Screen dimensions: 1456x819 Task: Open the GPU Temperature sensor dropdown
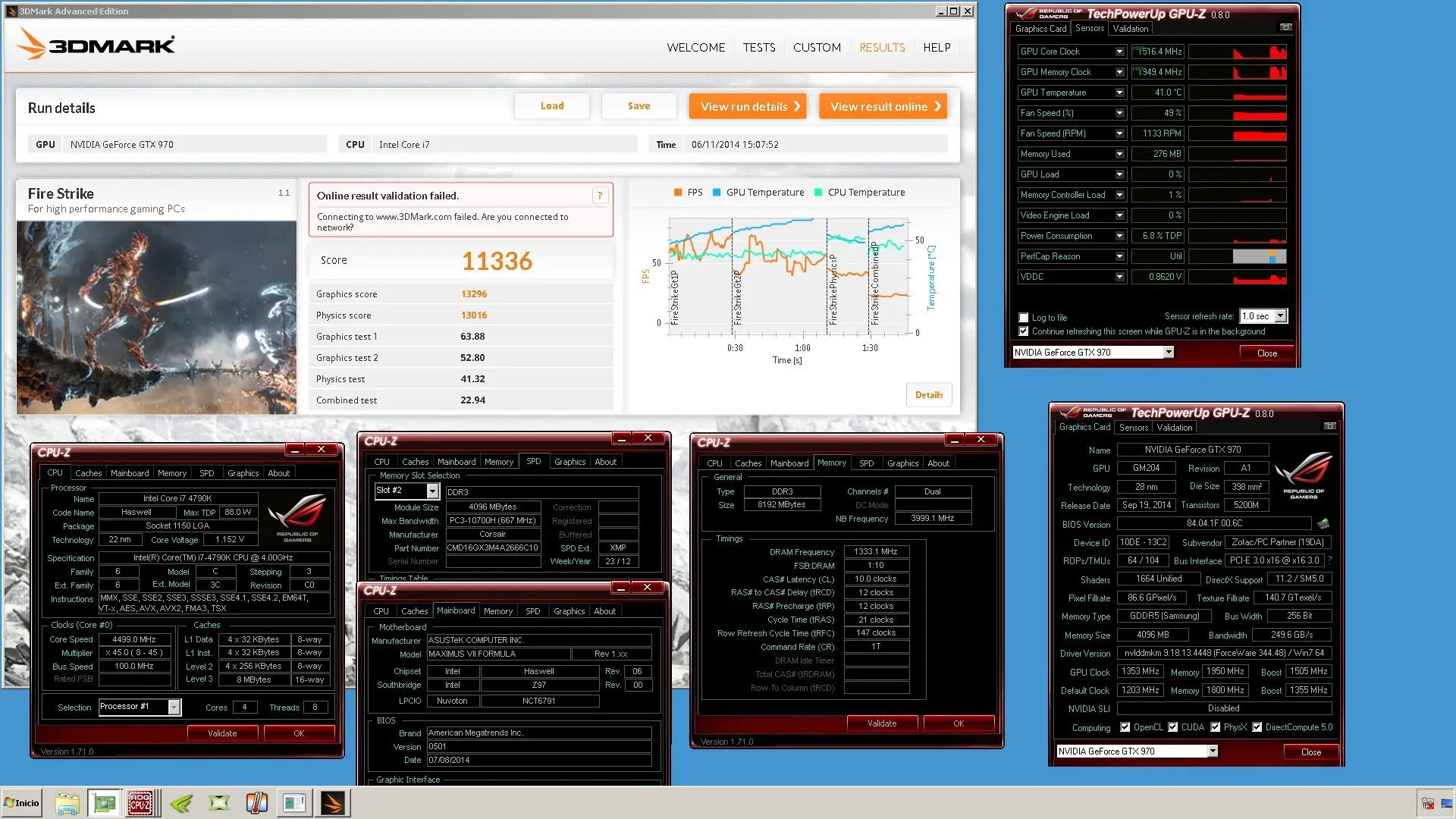[1119, 93]
